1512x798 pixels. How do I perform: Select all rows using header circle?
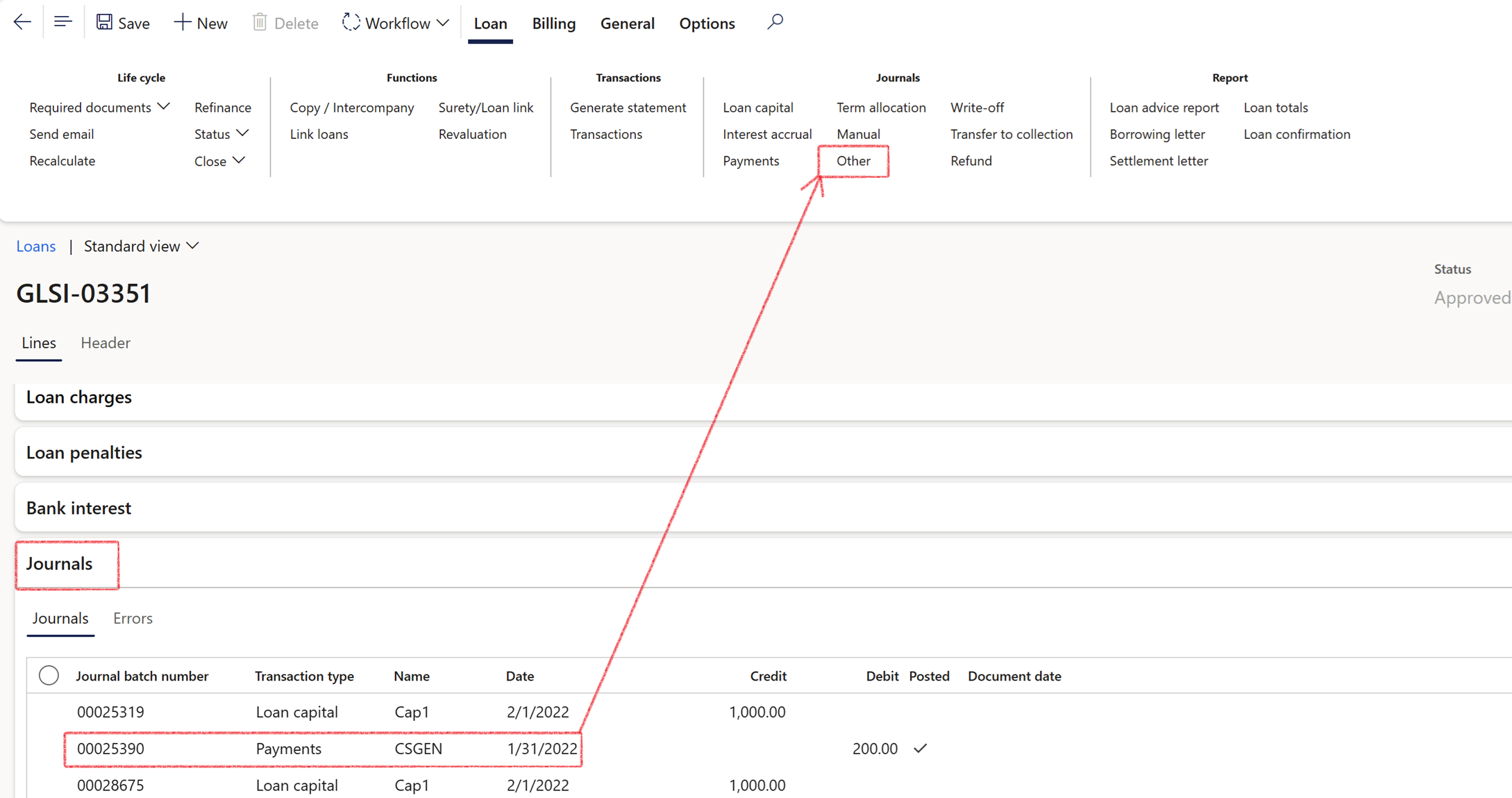coord(49,675)
